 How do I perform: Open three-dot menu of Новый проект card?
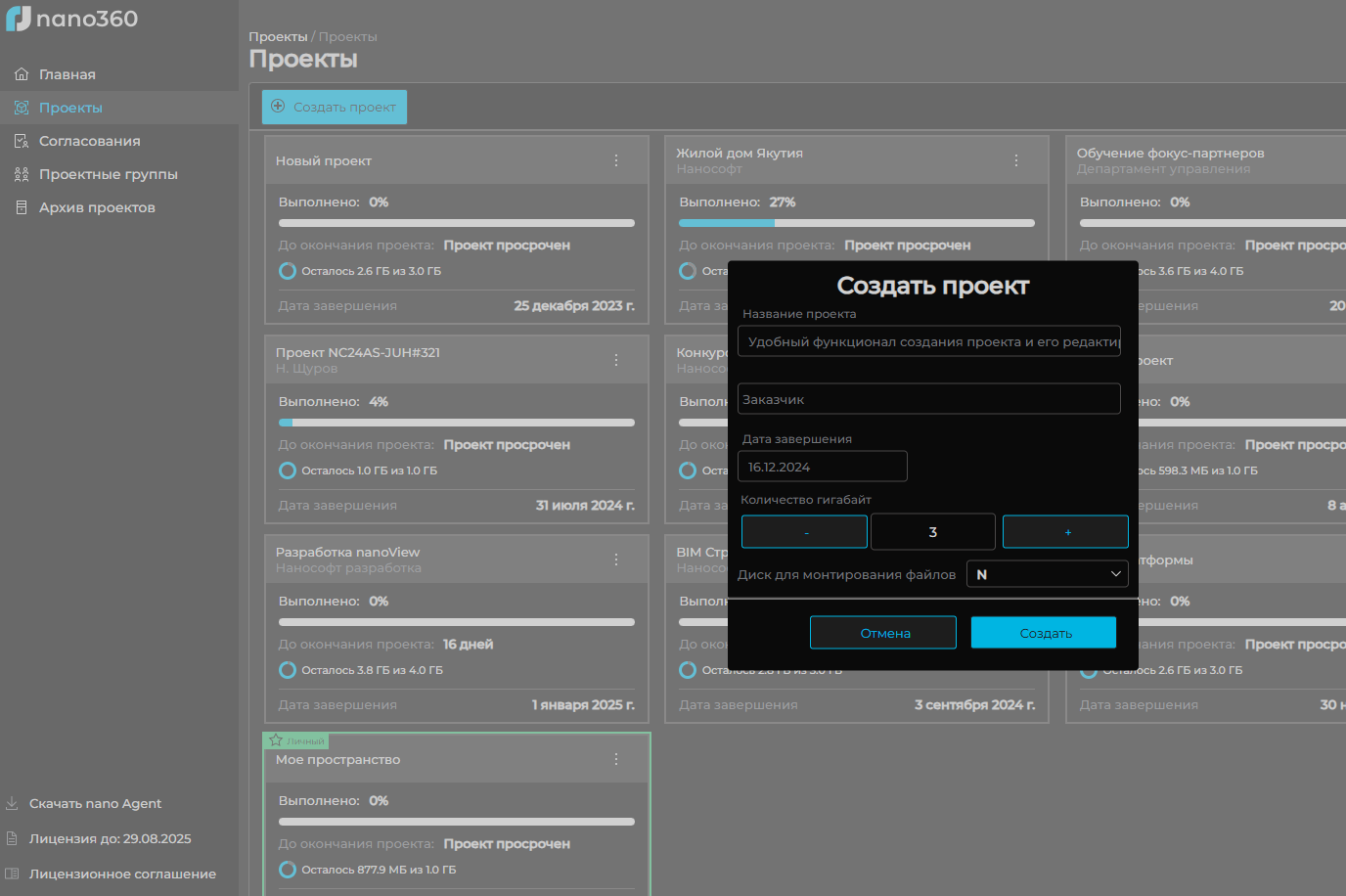tap(616, 160)
